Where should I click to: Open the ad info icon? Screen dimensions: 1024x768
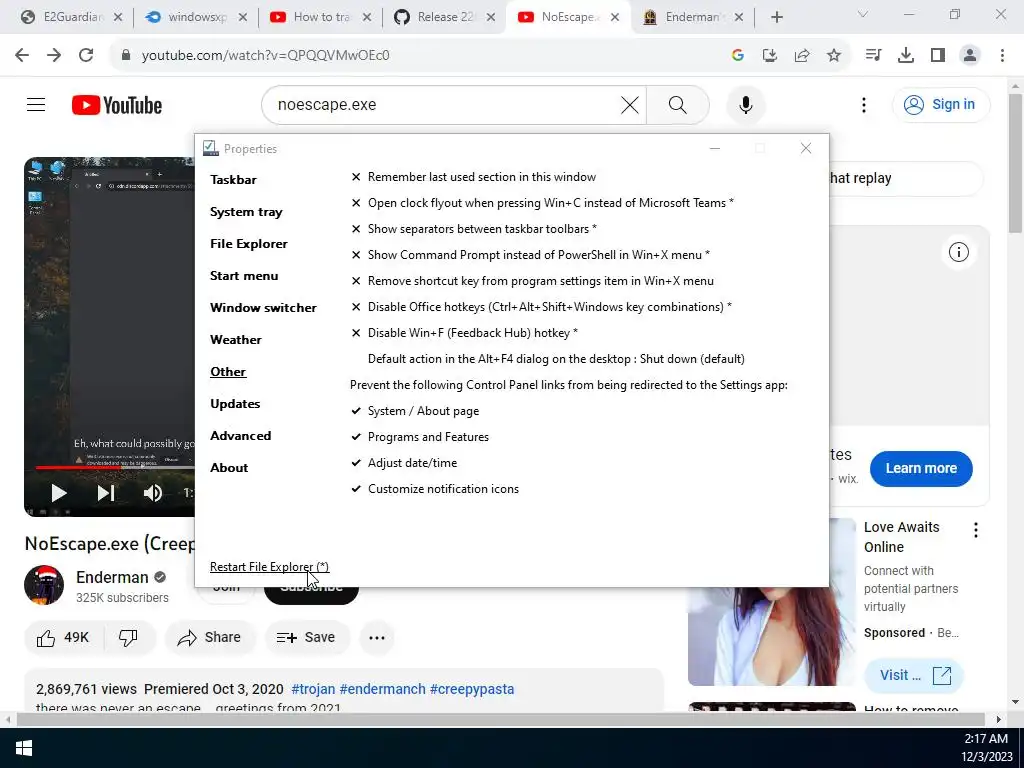point(958,252)
